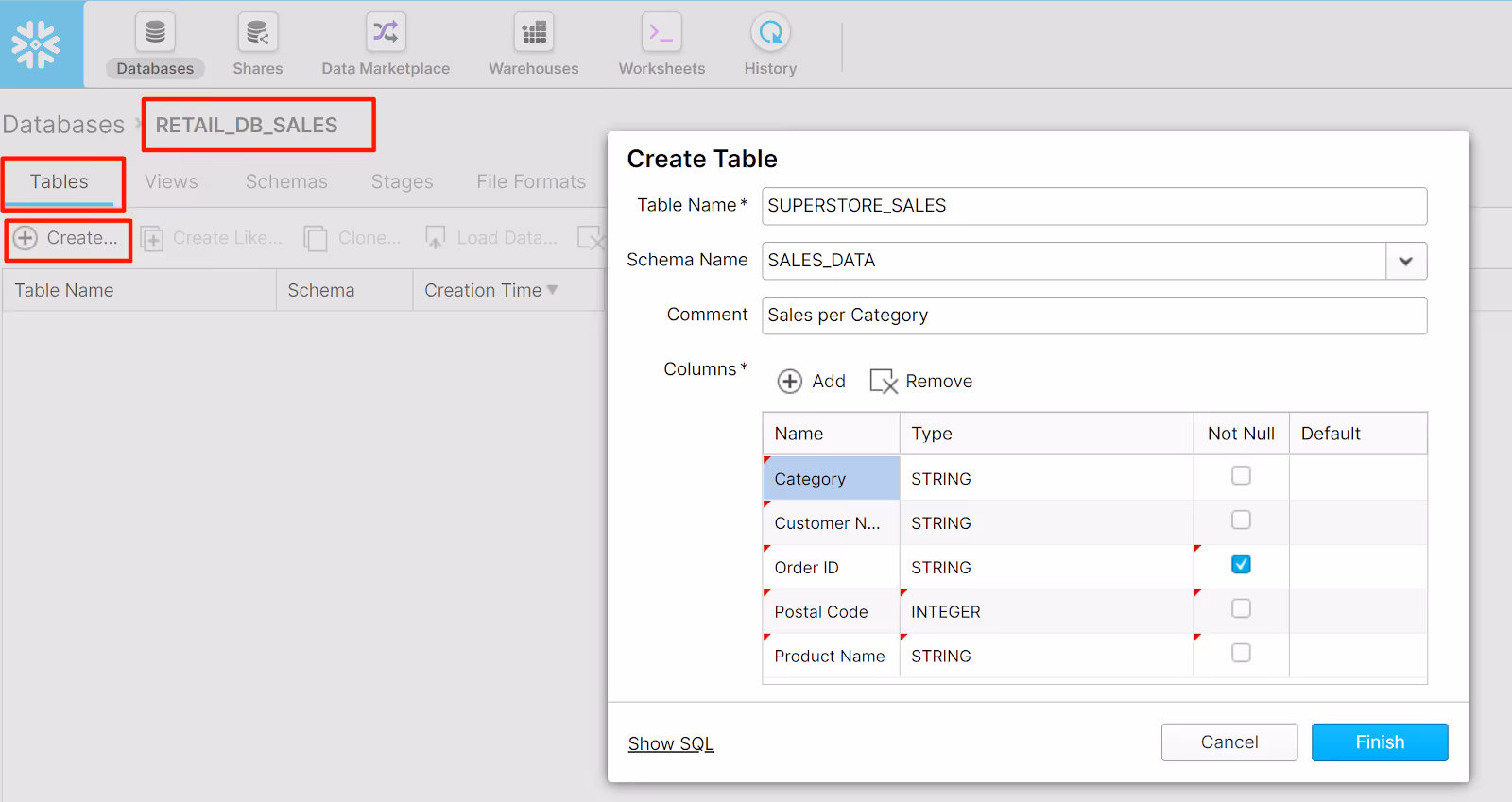Click STRING type in Category row

[1046, 478]
